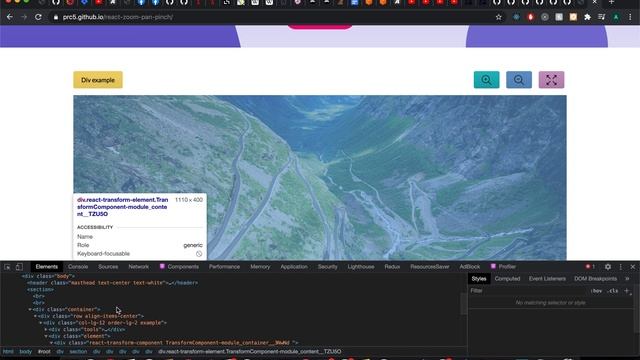Click the red error count indicator
The height and width of the screenshot is (360, 640).
590,267
